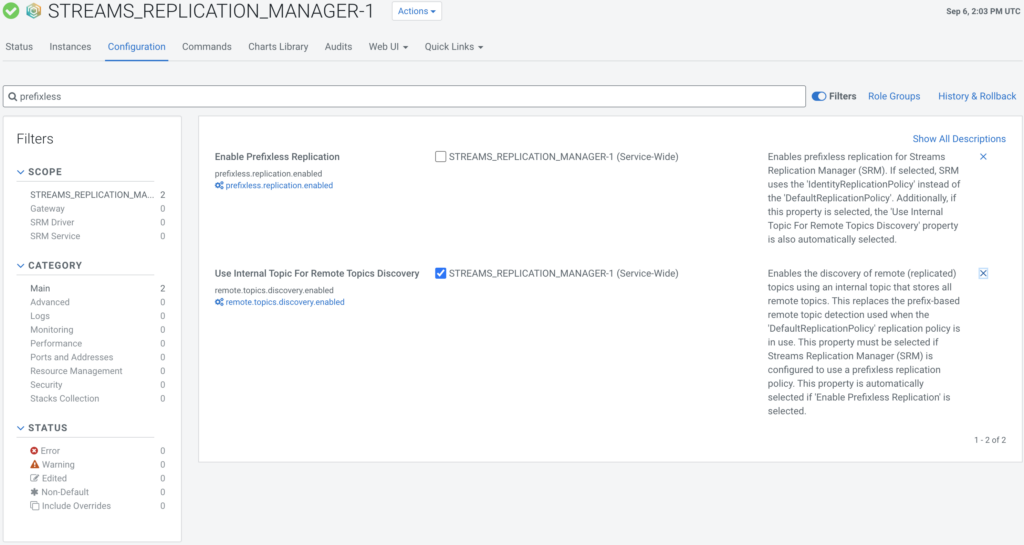This screenshot has height=545, width=1024.
Task: Uncheck Use Internal Topic For Remote Topics Discovery
Action: coord(441,273)
